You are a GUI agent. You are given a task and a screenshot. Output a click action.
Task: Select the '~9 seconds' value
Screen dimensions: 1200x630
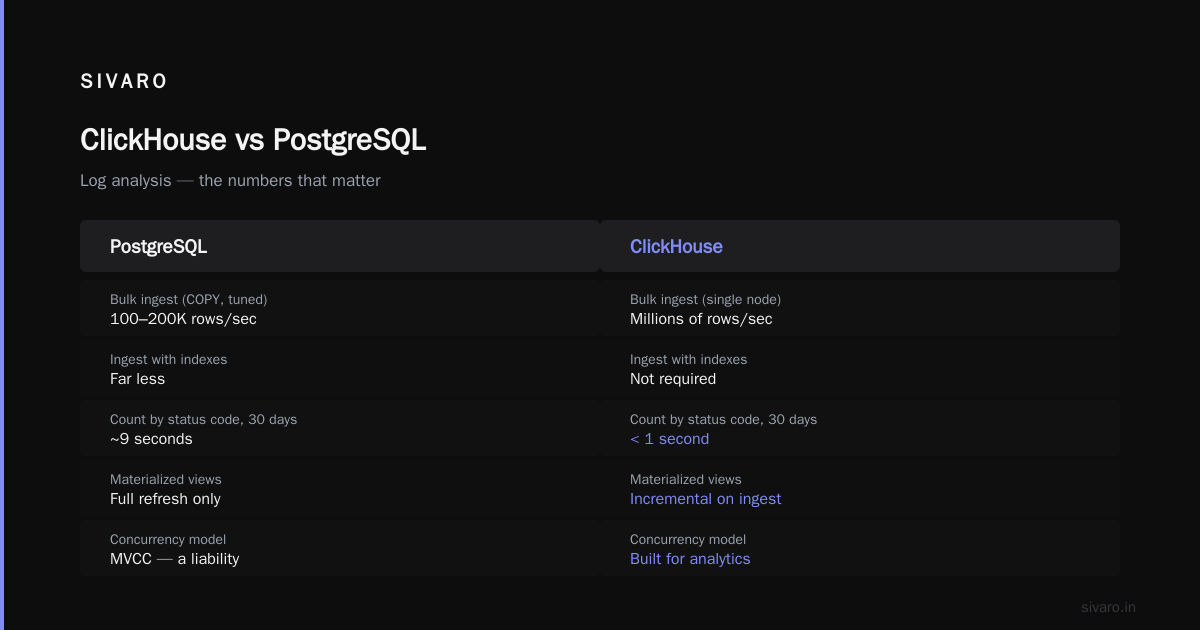(151, 439)
